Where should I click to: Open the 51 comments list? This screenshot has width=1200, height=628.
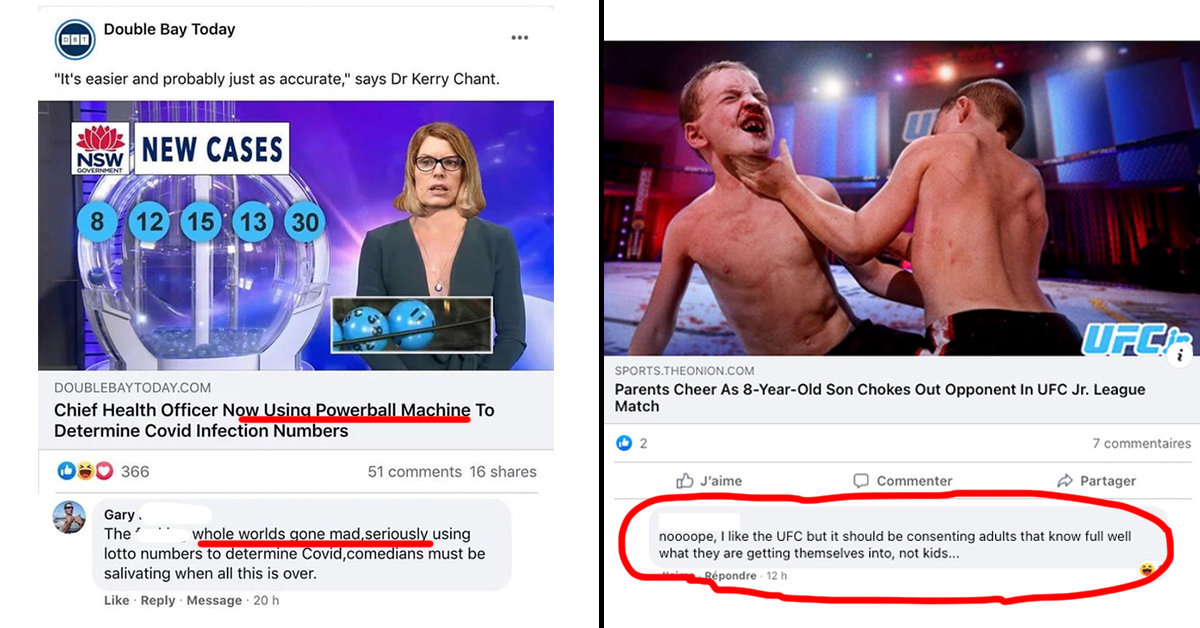click(414, 471)
